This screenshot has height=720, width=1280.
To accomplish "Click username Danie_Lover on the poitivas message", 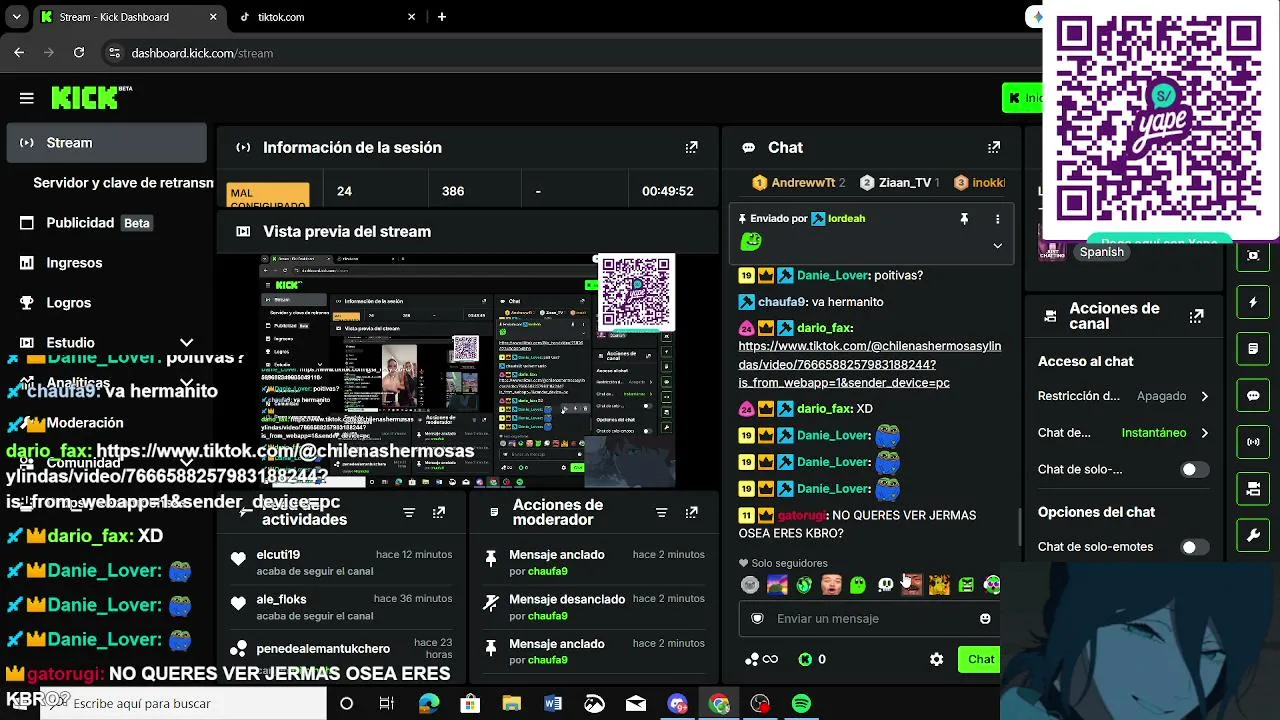I will 833,275.
